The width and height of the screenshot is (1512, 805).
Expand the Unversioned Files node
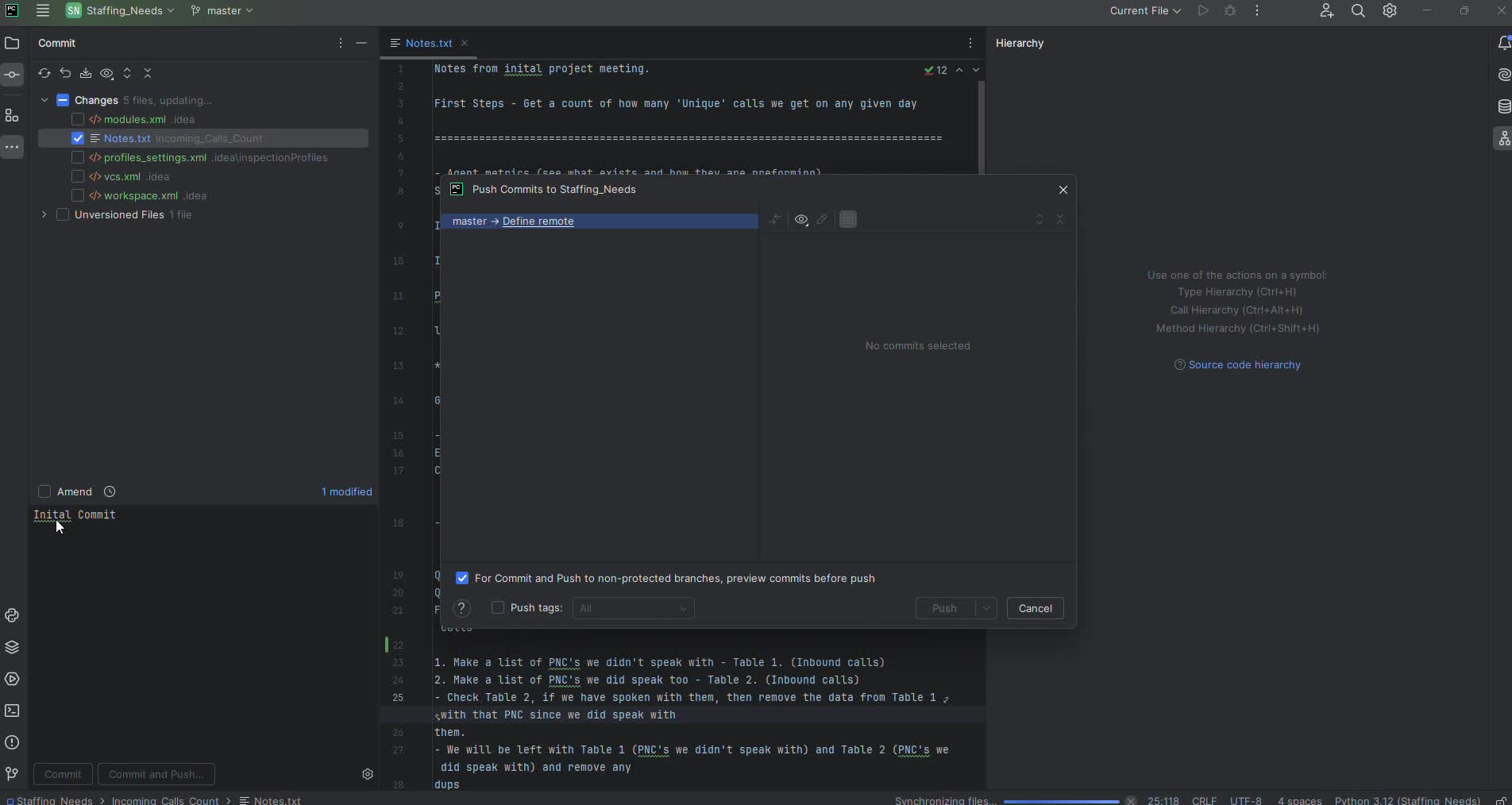pyautogui.click(x=44, y=215)
